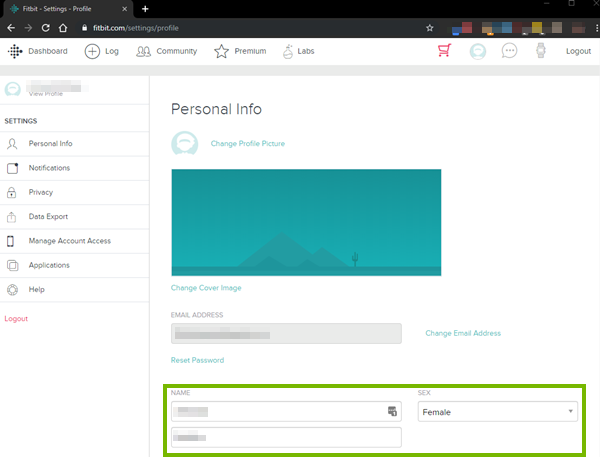Reload the page with refresh icon

46,28
